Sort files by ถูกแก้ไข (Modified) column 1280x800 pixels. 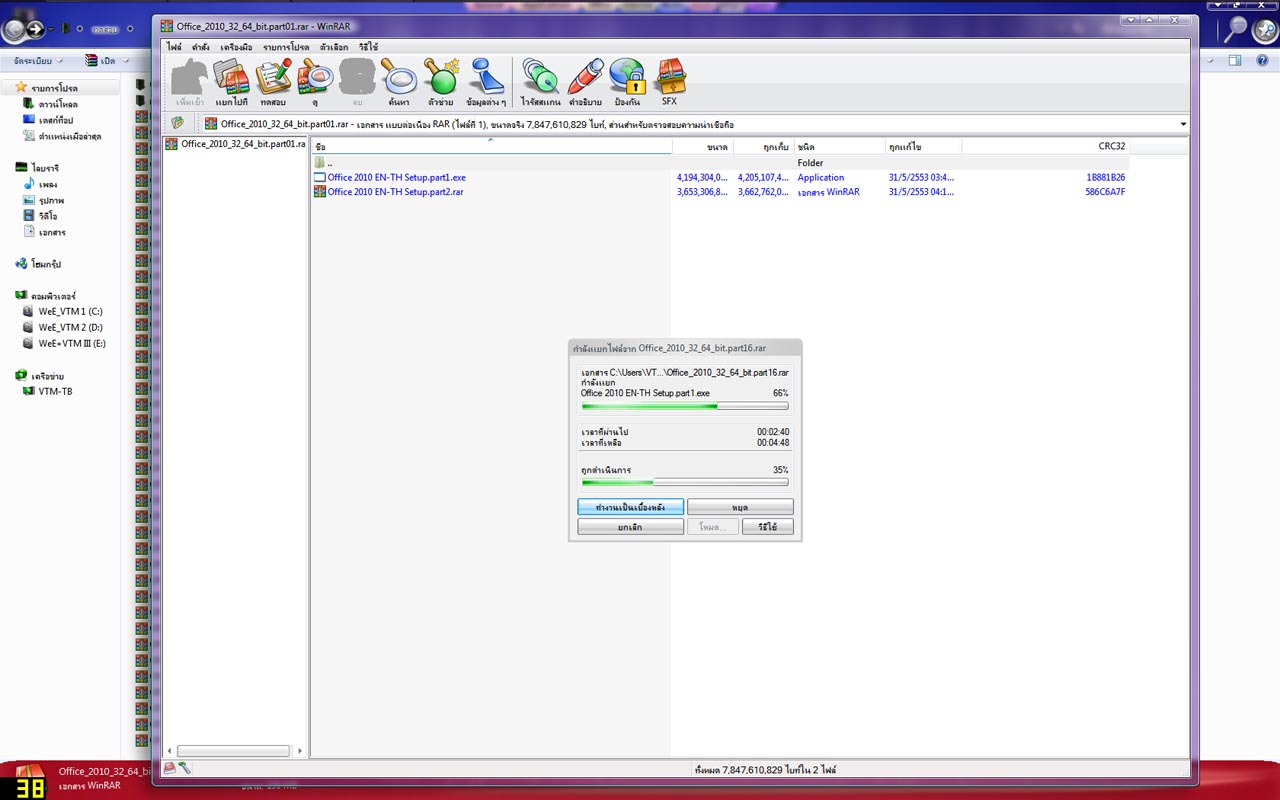point(923,147)
